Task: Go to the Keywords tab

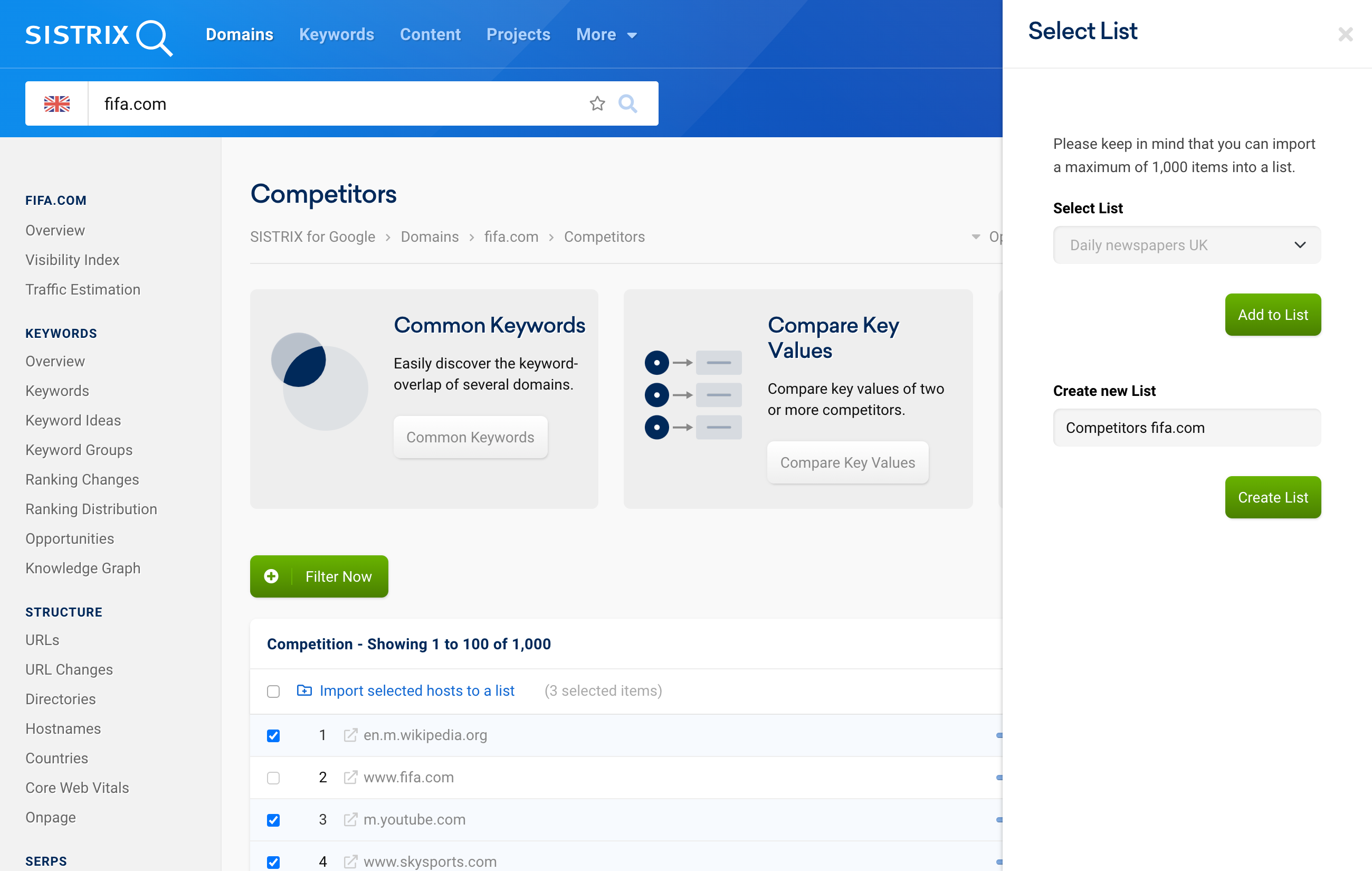Action: coord(336,35)
